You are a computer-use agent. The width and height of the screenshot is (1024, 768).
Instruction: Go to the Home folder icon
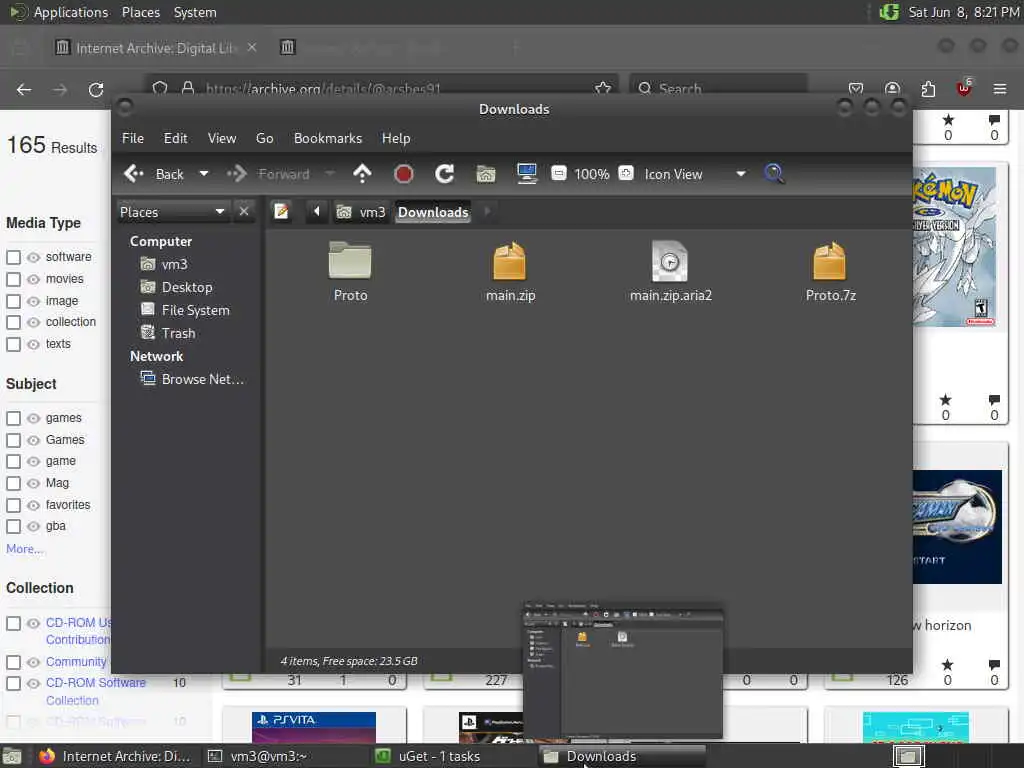point(485,174)
